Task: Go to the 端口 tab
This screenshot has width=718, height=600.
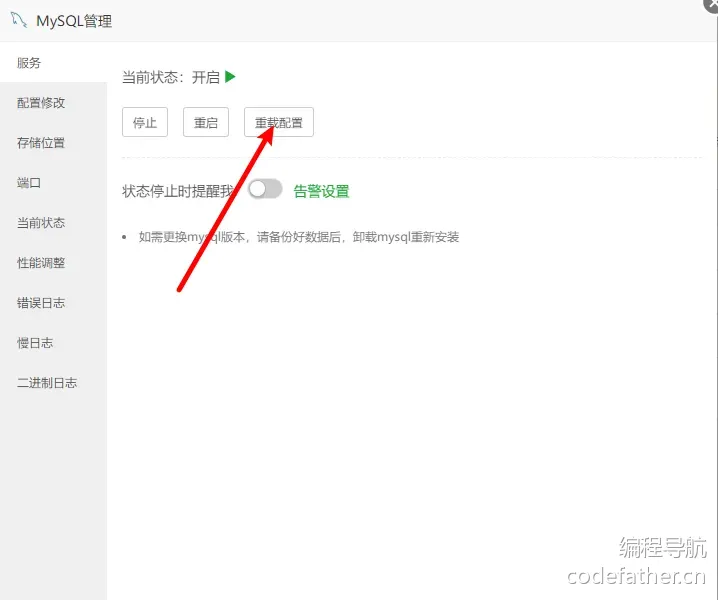Action: (30, 183)
